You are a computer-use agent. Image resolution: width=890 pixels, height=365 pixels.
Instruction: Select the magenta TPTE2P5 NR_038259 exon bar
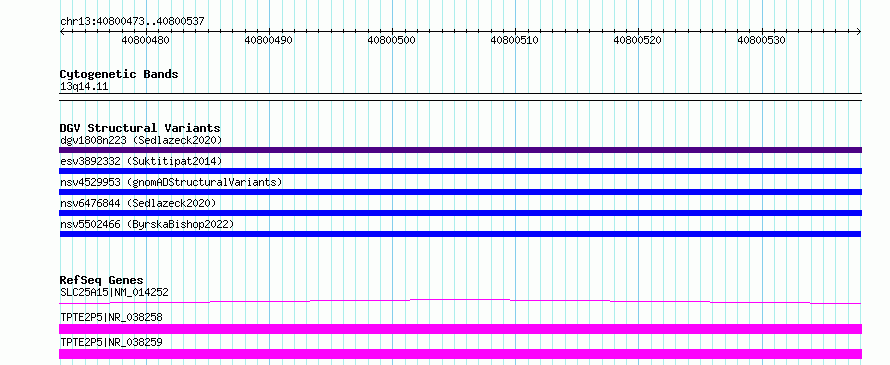[x=460, y=354]
